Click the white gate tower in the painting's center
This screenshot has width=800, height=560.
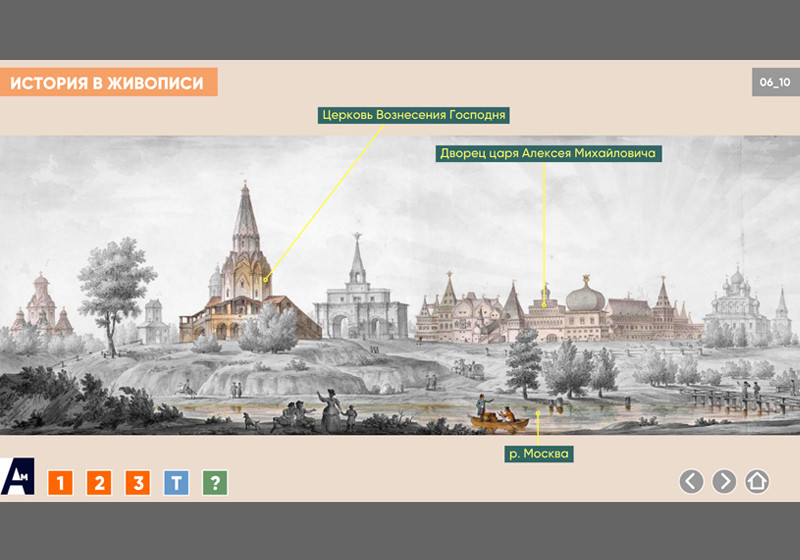point(359,295)
